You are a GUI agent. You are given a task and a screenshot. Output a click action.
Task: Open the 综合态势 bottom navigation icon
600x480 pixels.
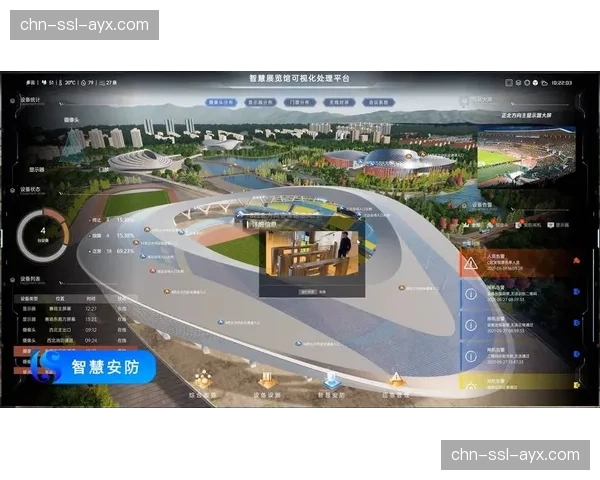click(203, 379)
